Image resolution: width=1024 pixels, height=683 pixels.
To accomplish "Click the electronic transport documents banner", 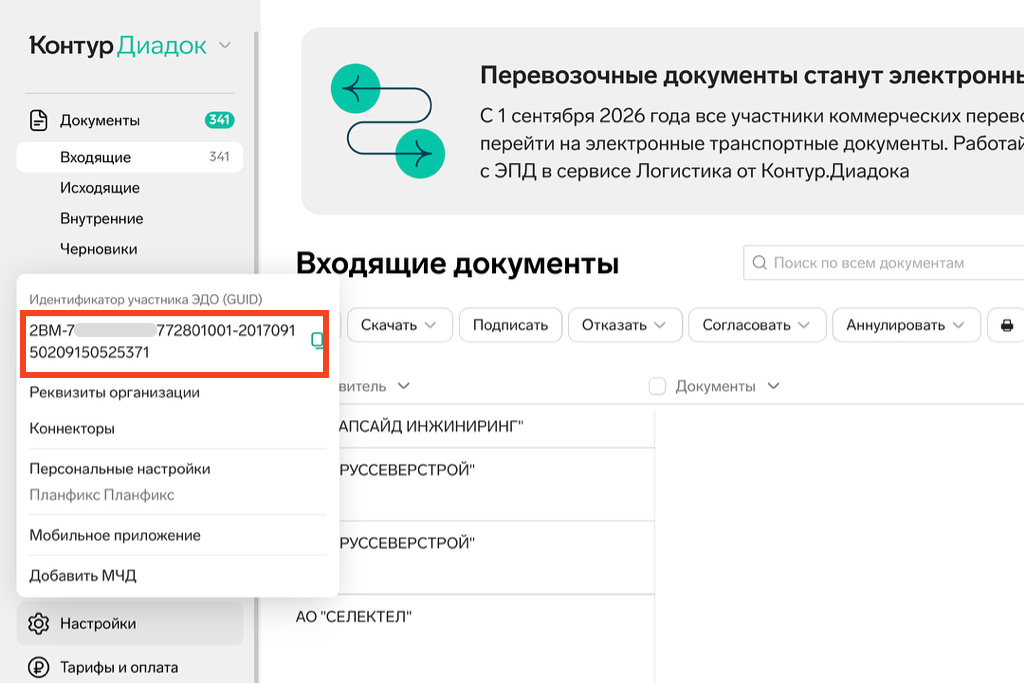I will [x=662, y=121].
